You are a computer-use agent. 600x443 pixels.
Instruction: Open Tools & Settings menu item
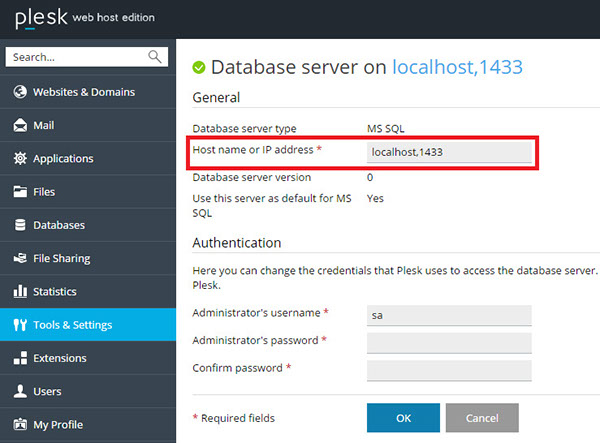[x=72, y=325]
